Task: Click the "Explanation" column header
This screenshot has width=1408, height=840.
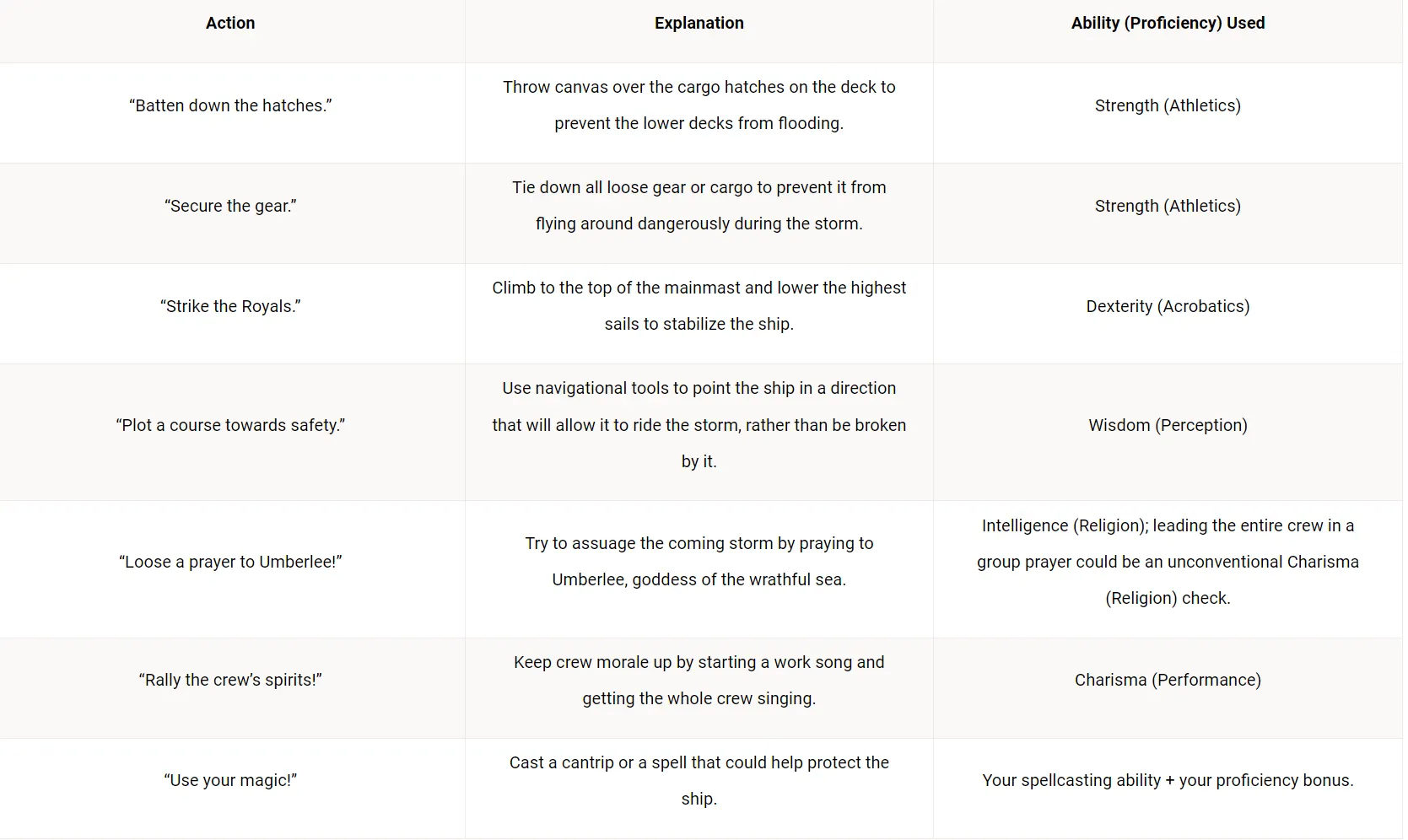Action: pyautogui.click(x=699, y=24)
